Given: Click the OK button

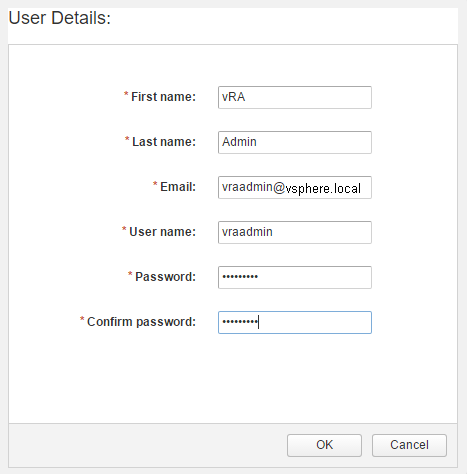Looking at the screenshot, I should point(324,445).
